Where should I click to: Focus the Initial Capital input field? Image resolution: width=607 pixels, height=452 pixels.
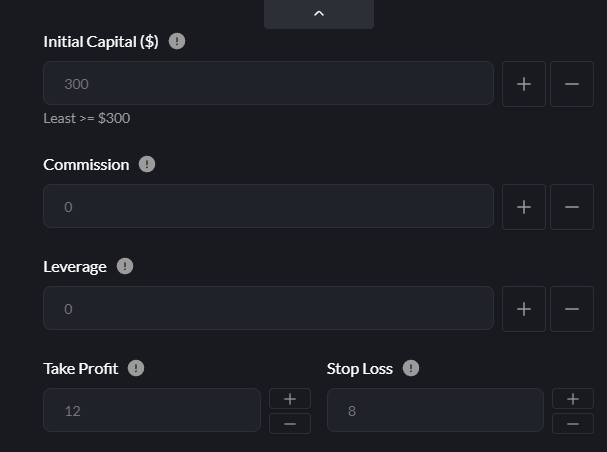[x=268, y=84]
